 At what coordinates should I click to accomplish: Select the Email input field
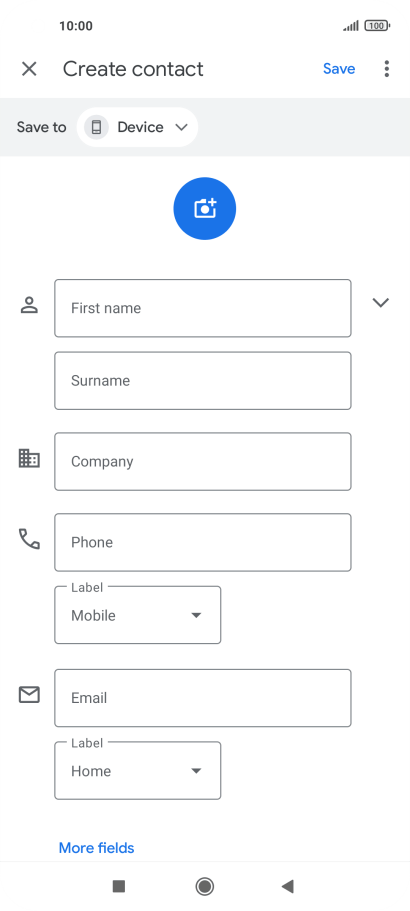point(203,698)
